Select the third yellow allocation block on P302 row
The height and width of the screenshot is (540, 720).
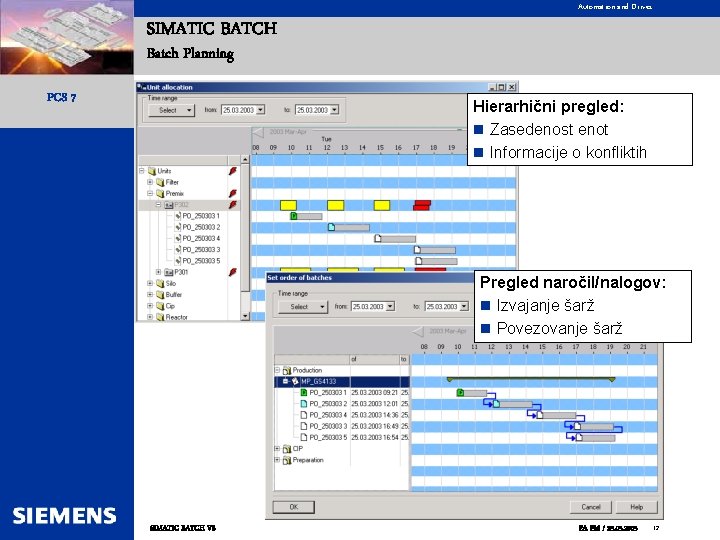point(382,205)
